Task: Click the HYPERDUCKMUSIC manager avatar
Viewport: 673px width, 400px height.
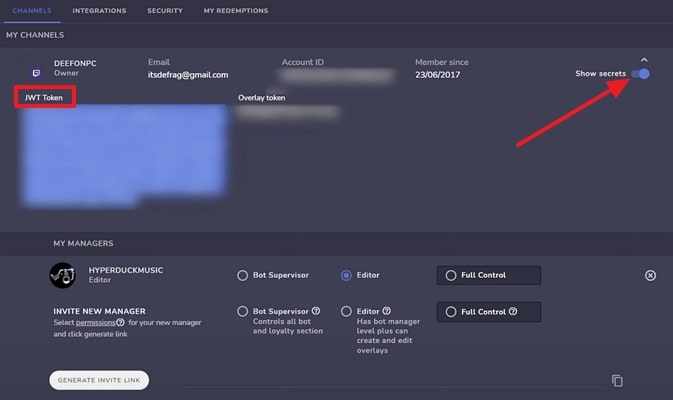Action: (x=63, y=275)
